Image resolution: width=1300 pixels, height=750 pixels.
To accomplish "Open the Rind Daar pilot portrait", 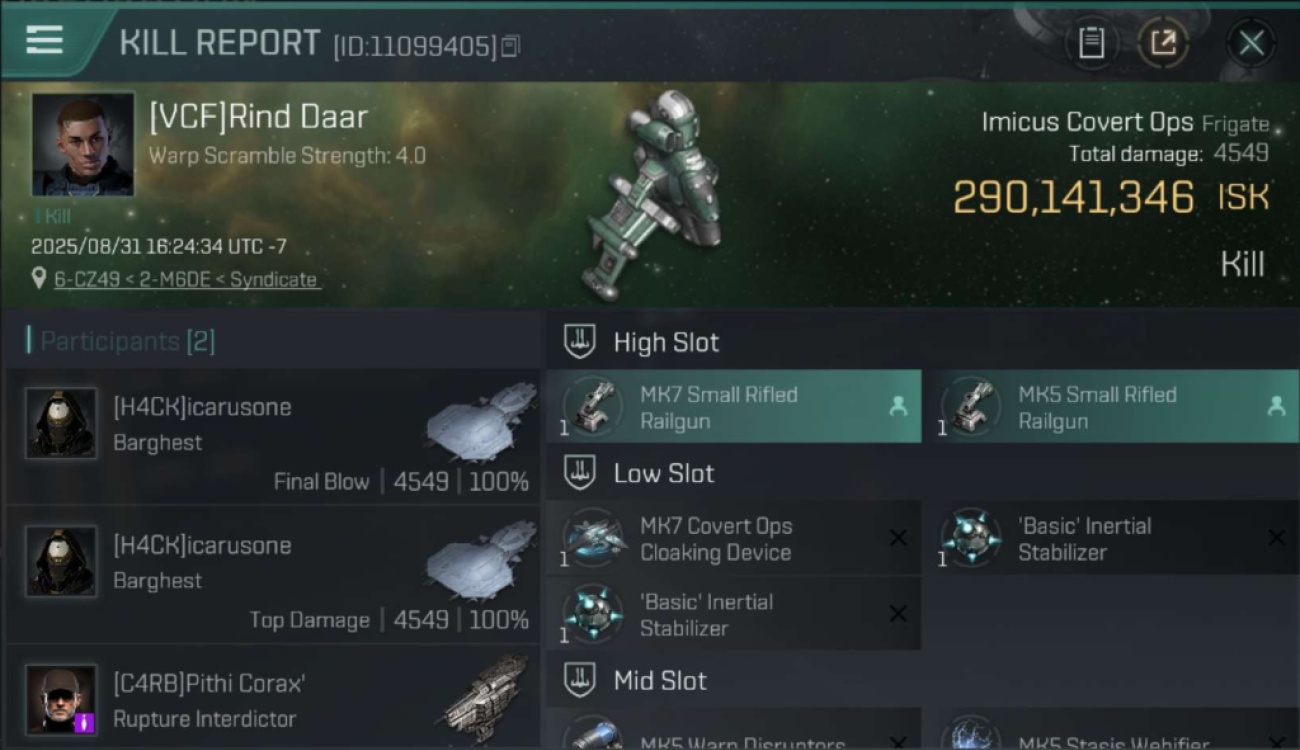I will [x=83, y=144].
